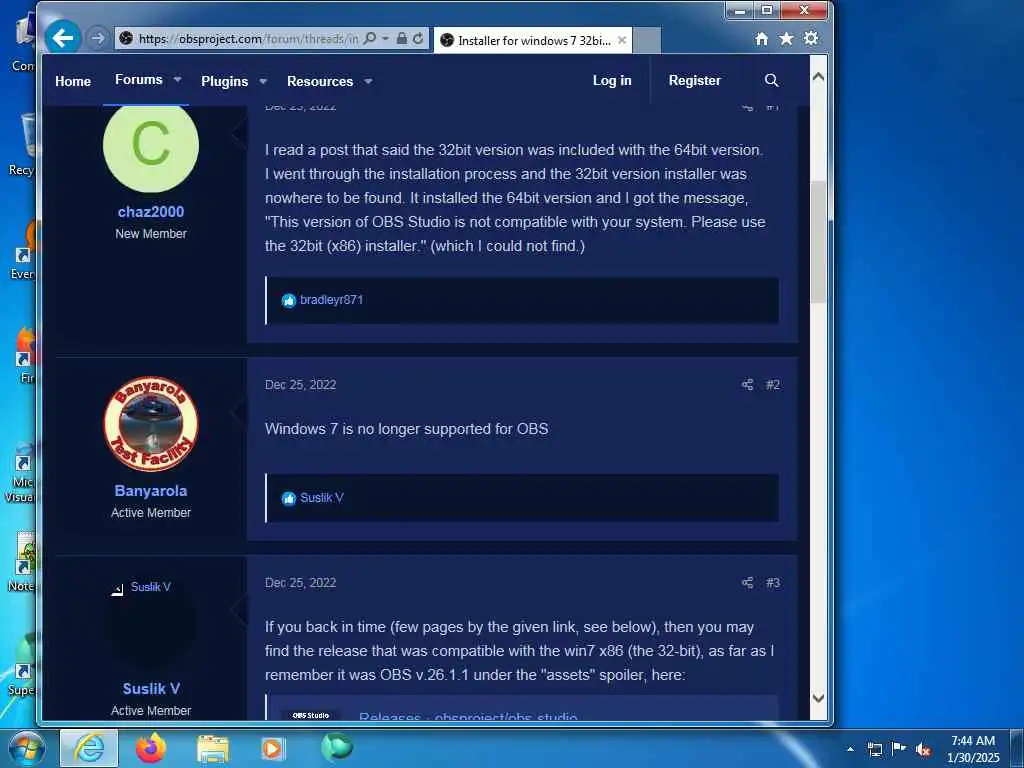Expand the Resources dropdown arrow

point(368,82)
